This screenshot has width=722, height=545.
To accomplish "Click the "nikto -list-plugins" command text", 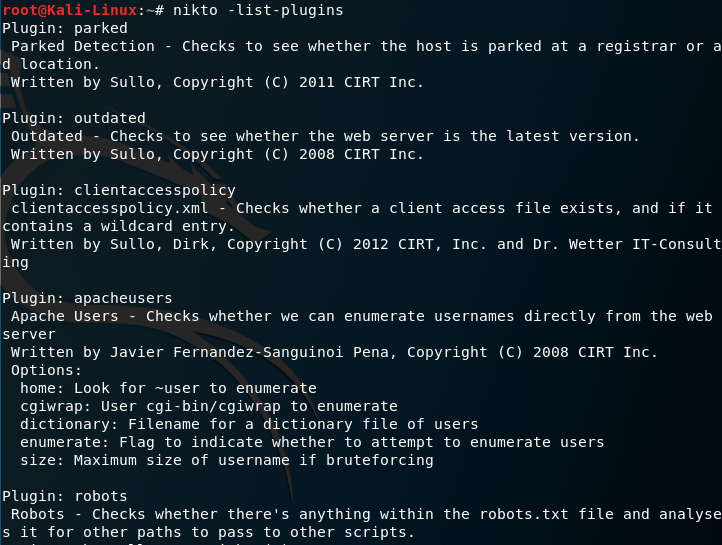I will [257, 10].
